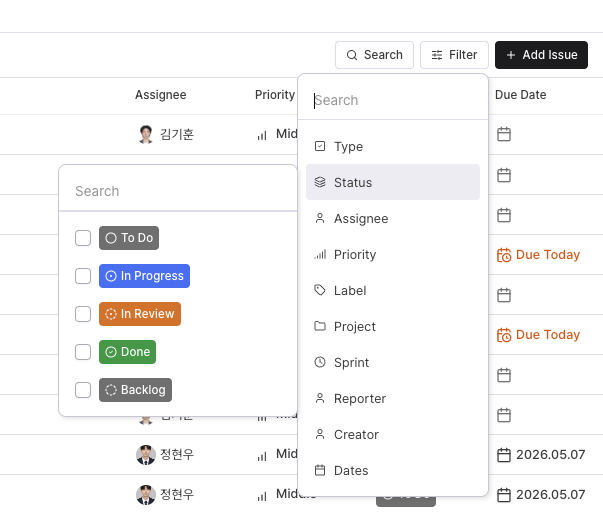This screenshot has width=603, height=513.
Task: Click the Dates calendar icon in filter menu
Action: pyautogui.click(x=320, y=470)
